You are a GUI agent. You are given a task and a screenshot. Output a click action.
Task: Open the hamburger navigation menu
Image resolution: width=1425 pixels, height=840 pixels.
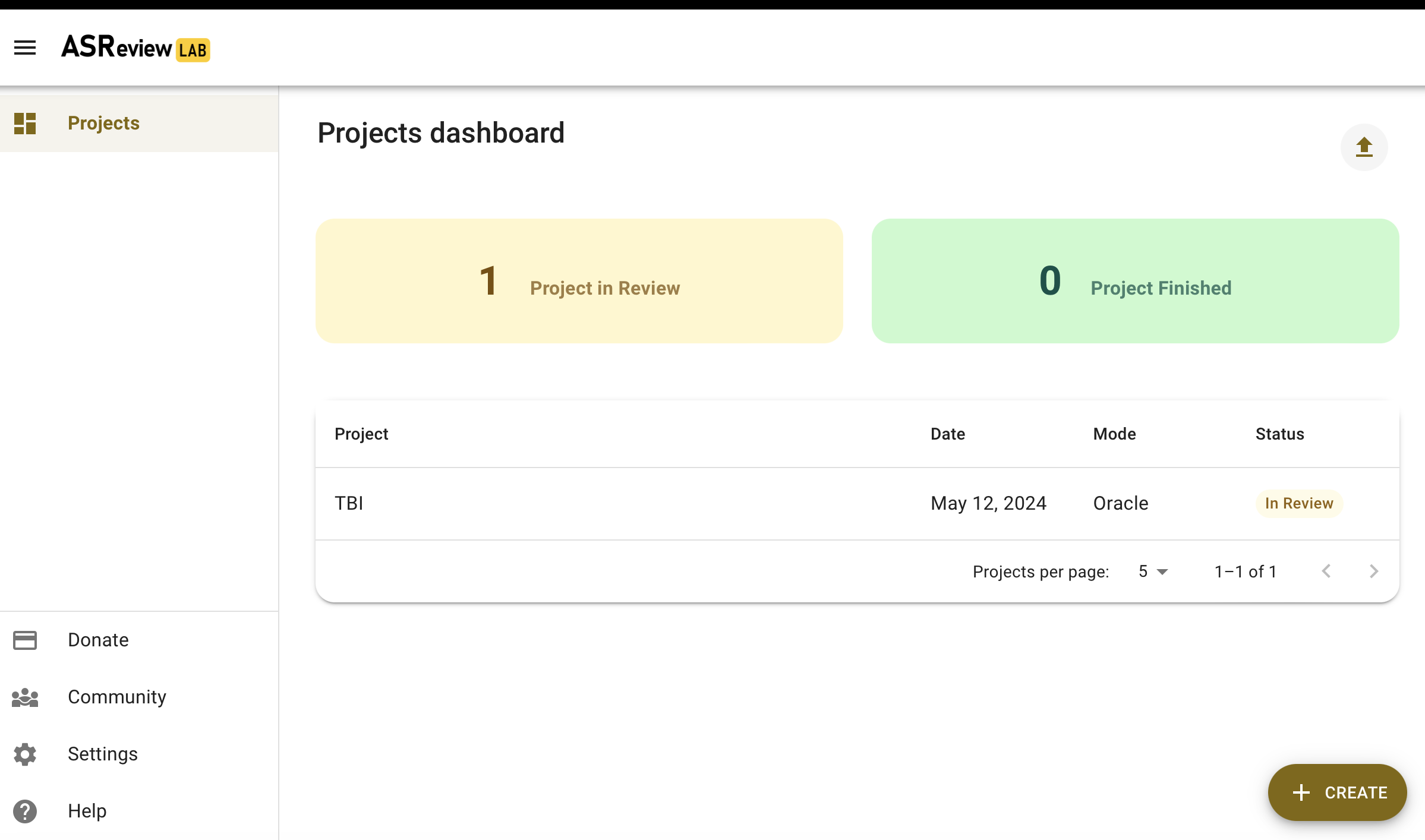(x=25, y=48)
